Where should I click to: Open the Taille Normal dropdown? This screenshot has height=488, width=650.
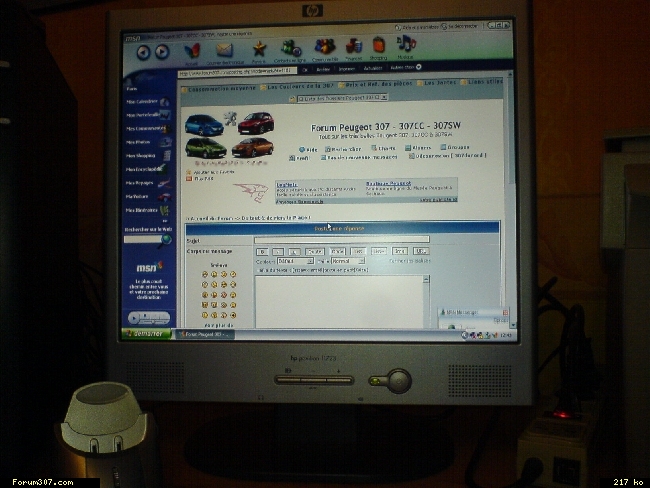pyautogui.click(x=348, y=261)
